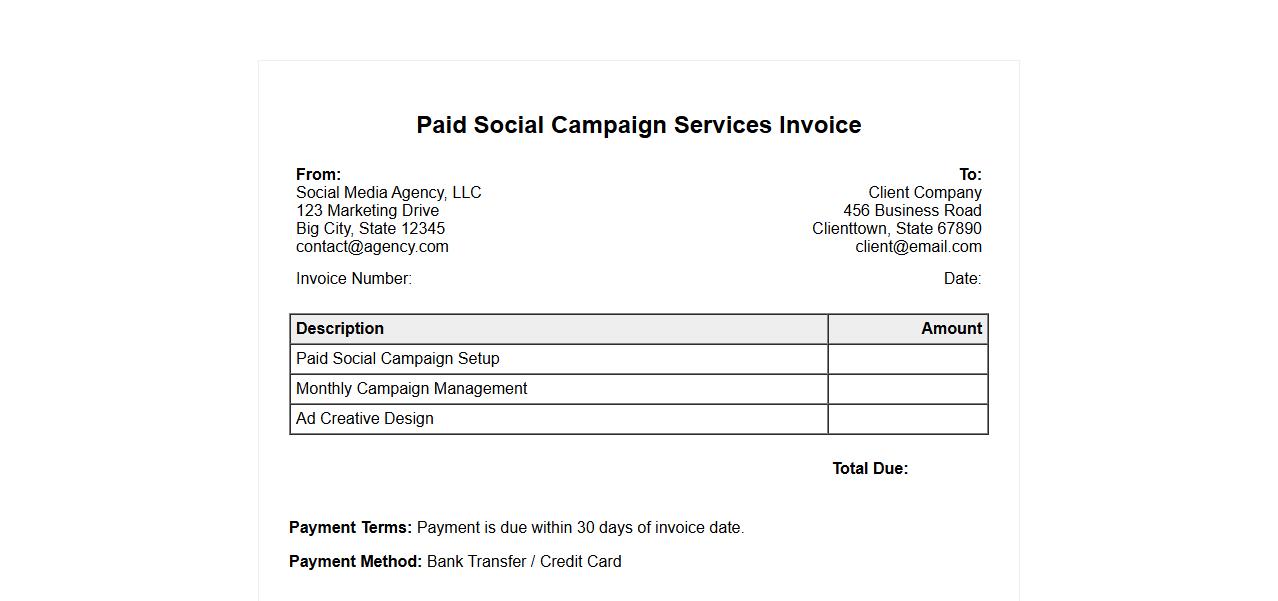Click the Description column header
This screenshot has height=601, width=1278.
pos(340,329)
